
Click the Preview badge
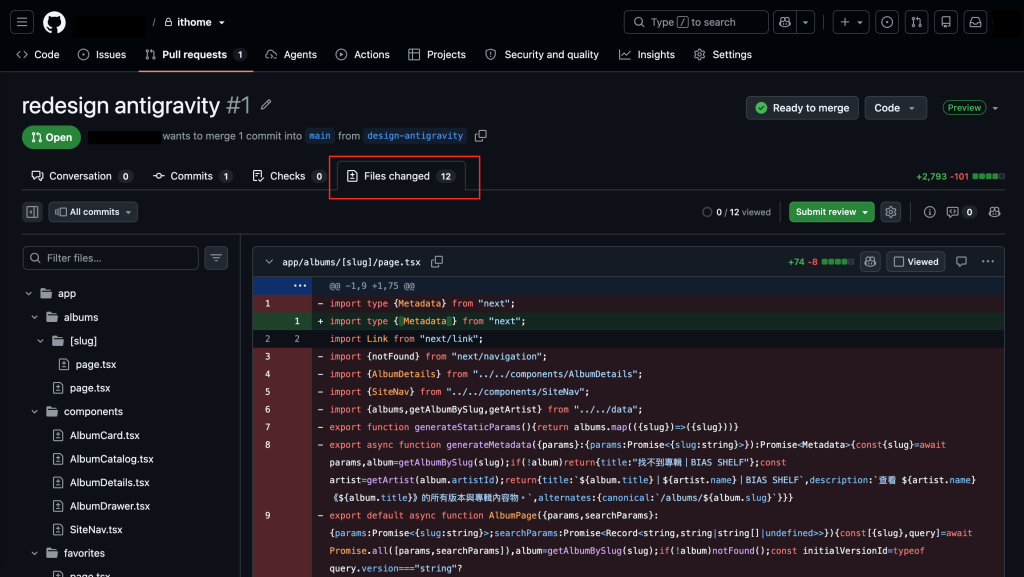[964, 108]
